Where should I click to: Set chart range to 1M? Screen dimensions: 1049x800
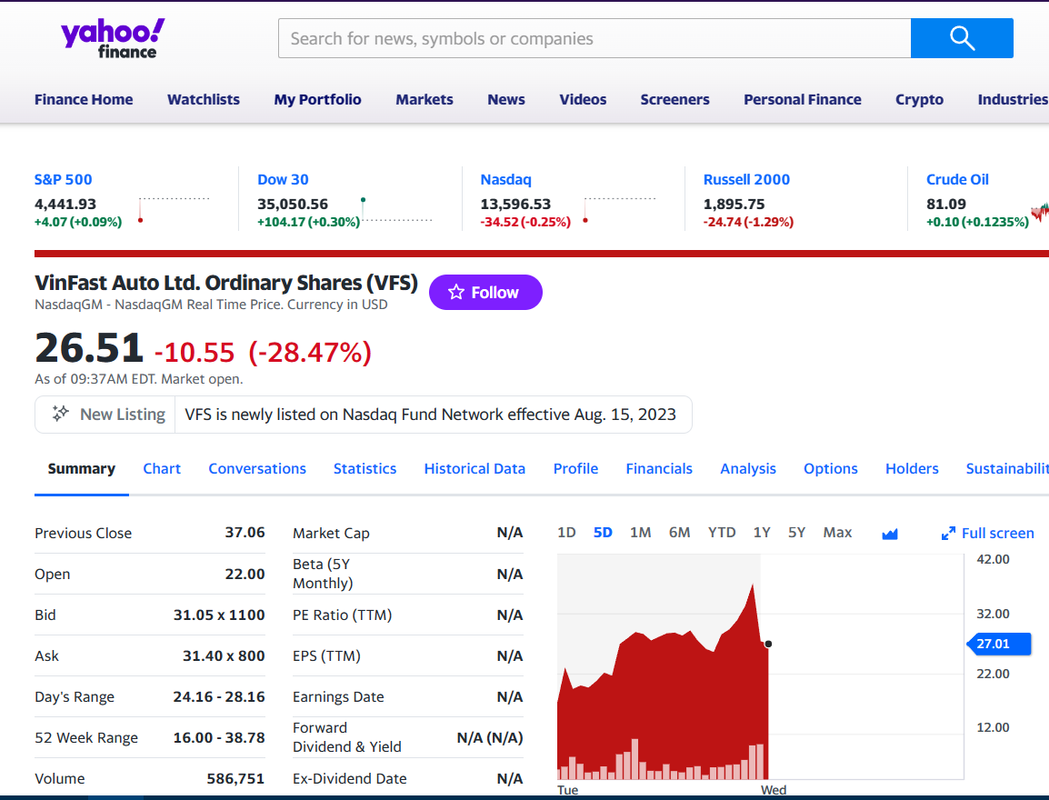coord(640,532)
